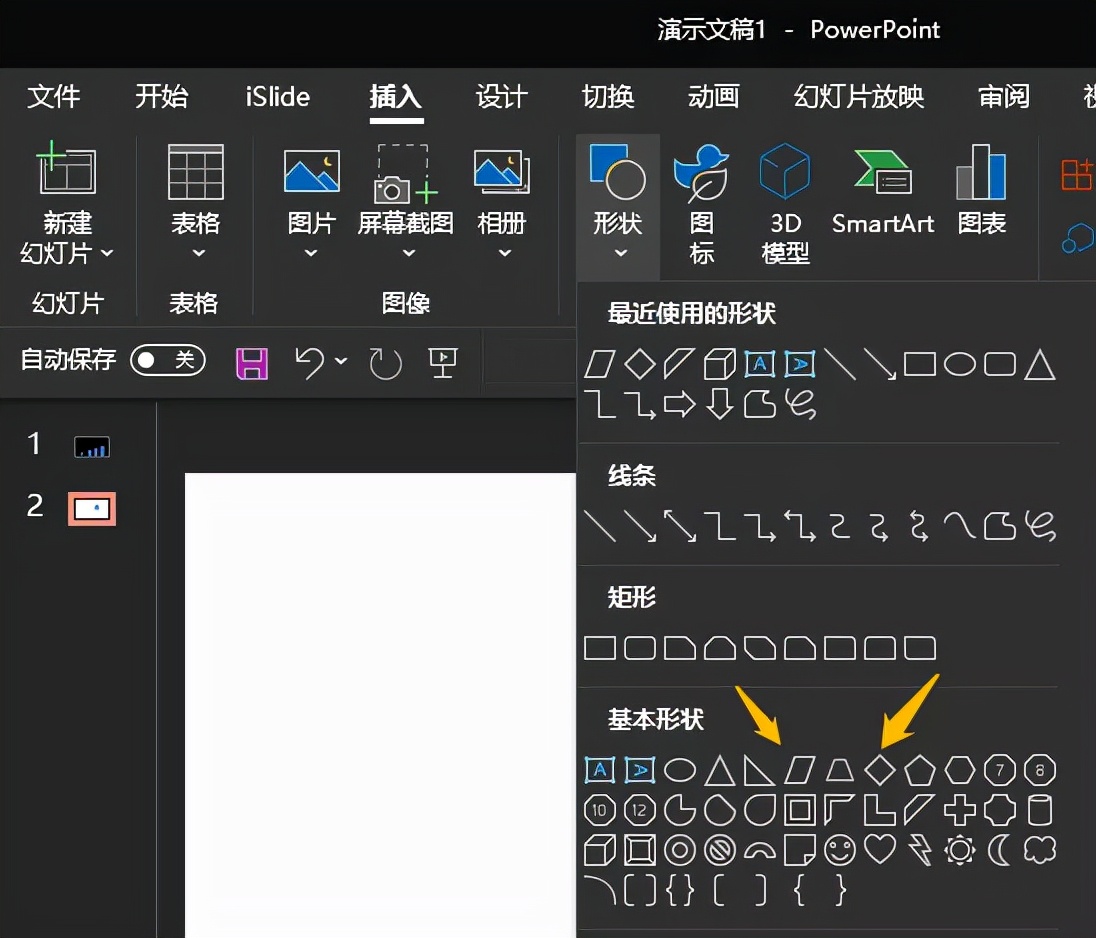This screenshot has width=1096, height=938.
Task: Undo the last action
Action: coord(310,363)
